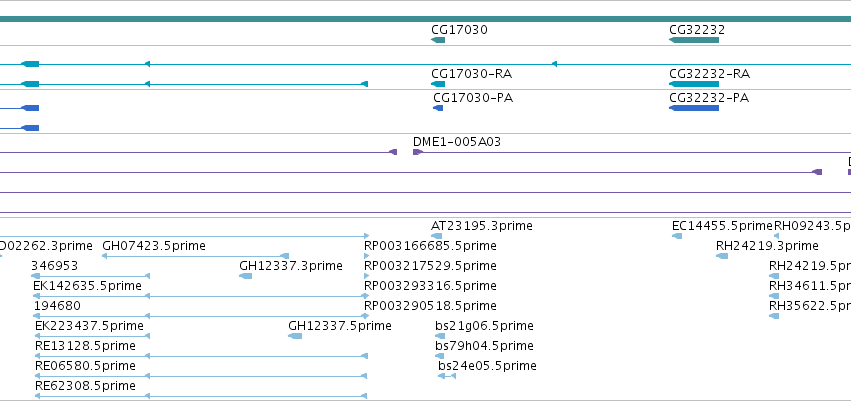Open the bs21g06.5prime label
The width and height of the screenshot is (851, 401).
[484, 326]
